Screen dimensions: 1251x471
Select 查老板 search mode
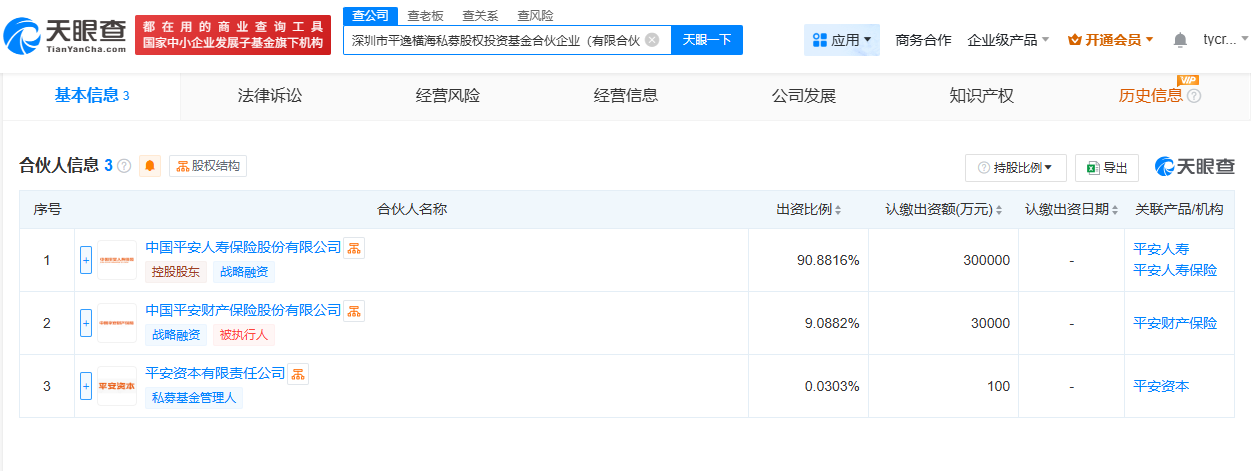(x=425, y=15)
